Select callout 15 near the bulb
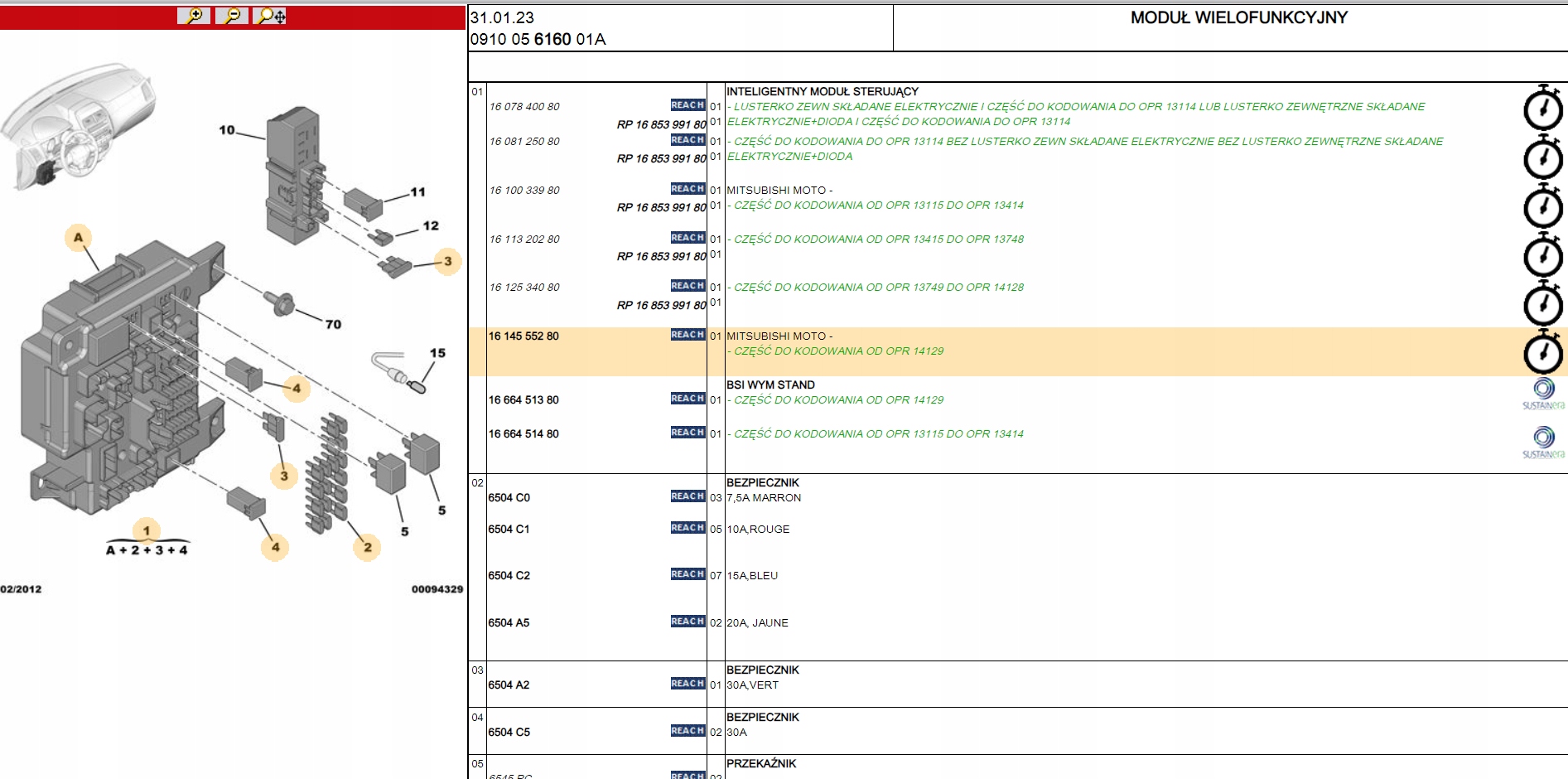Screen dimensions: 1568x779 pos(437,353)
